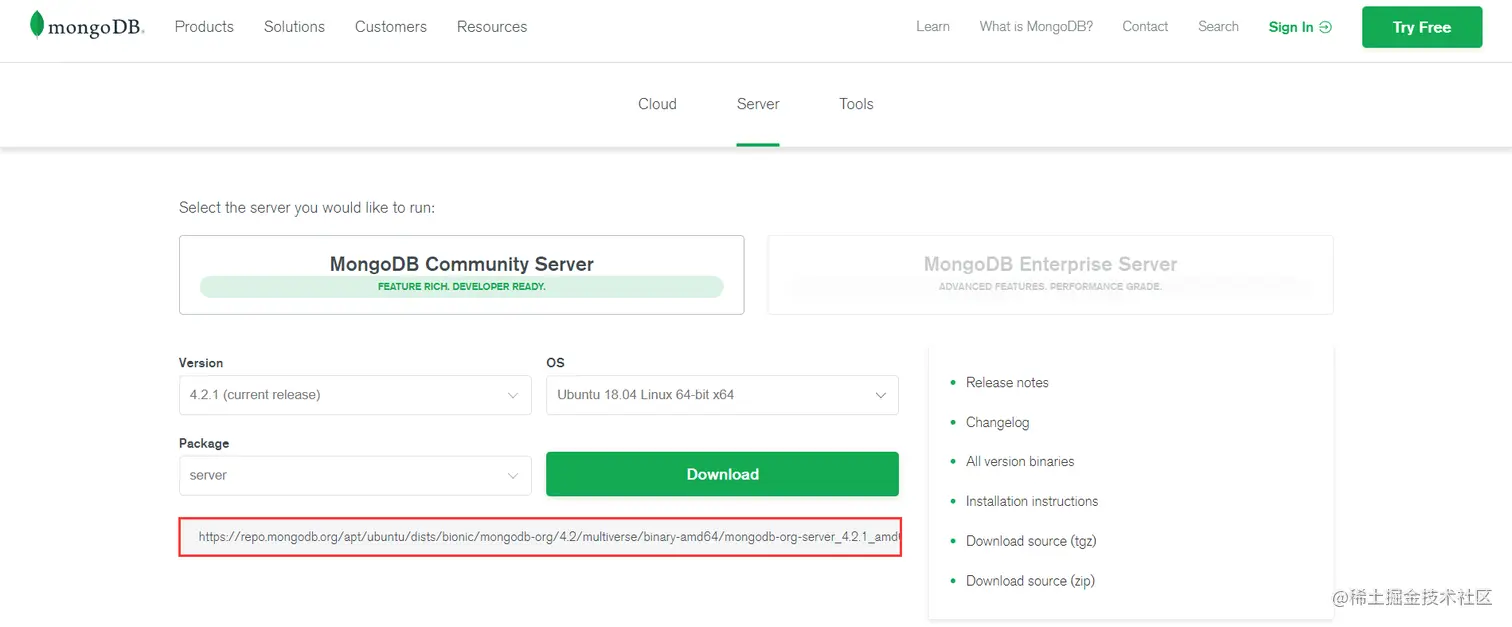Click the OS dropdown chevron

pos(881,396)
